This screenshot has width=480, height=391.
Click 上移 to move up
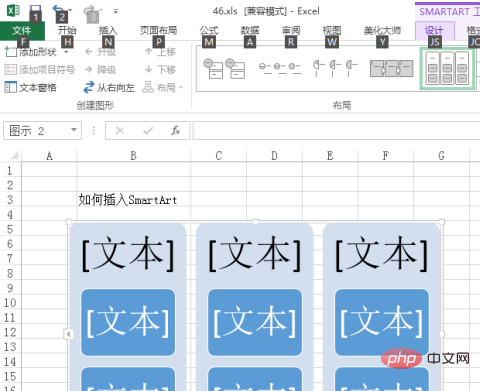click(160, 52)
